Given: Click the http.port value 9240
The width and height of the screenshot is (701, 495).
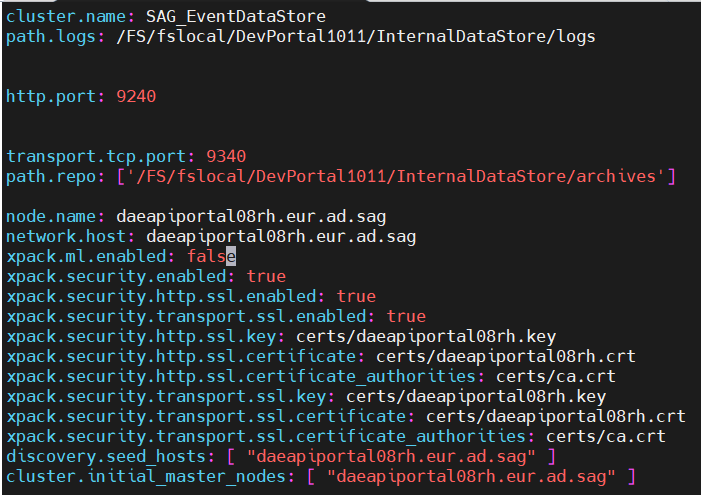Looking at the screenshot, I should [136, 97].
